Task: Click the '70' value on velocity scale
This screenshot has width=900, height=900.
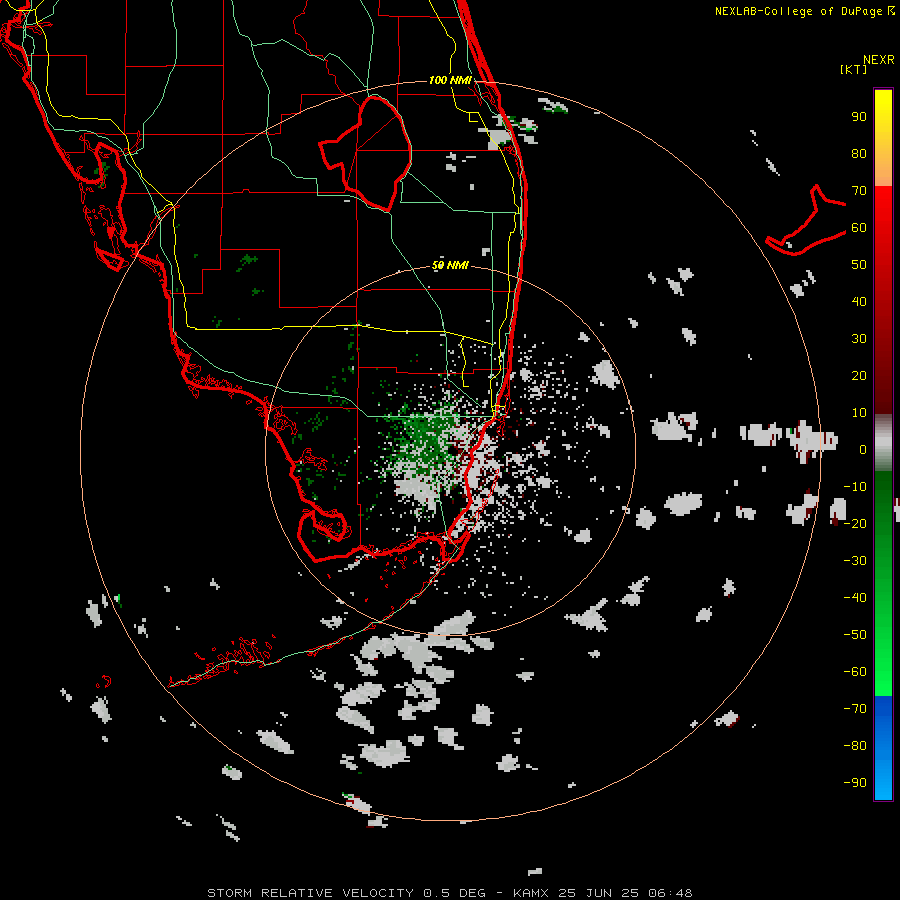Action: click(x=859, y=191)
